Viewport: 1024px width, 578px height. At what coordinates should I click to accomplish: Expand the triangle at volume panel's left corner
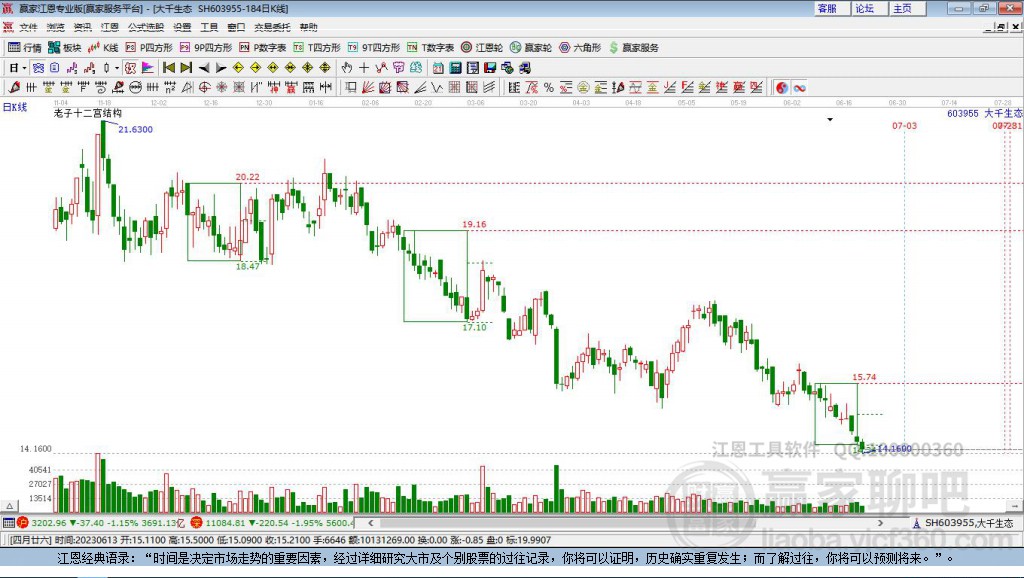tap(9, 506)
